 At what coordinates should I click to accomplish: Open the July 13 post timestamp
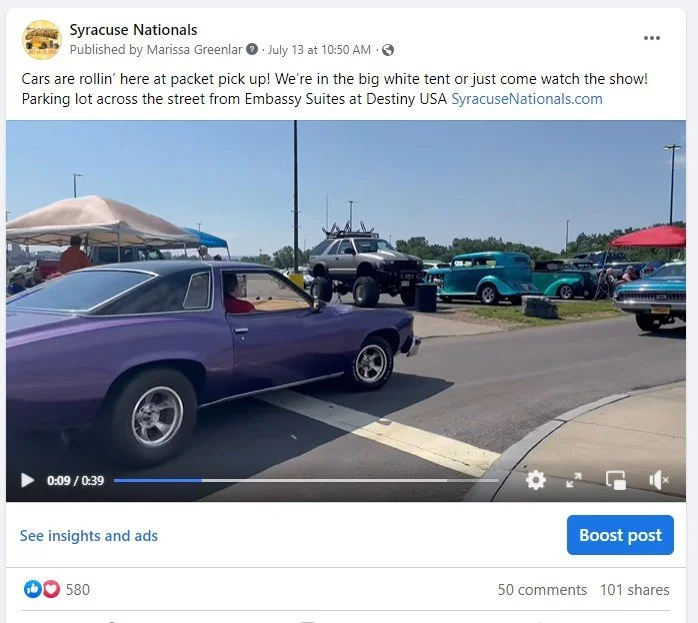tap(319, 50)
